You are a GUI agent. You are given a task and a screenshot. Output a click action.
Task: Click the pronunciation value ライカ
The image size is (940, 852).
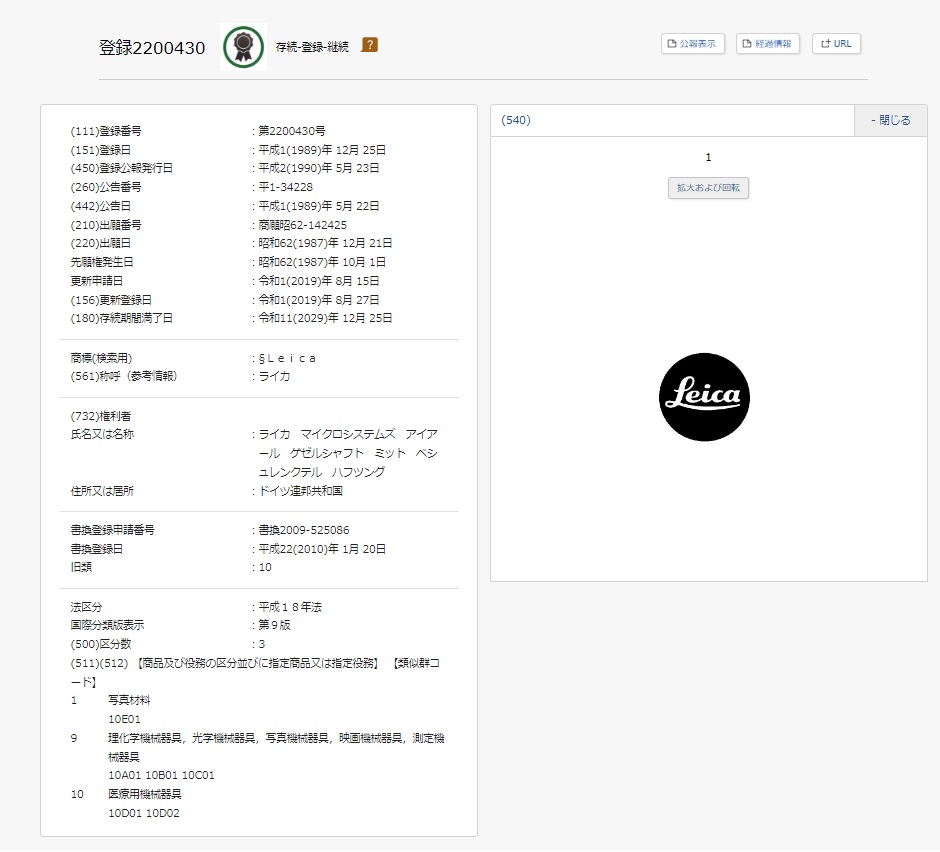[x=275, y=377]
